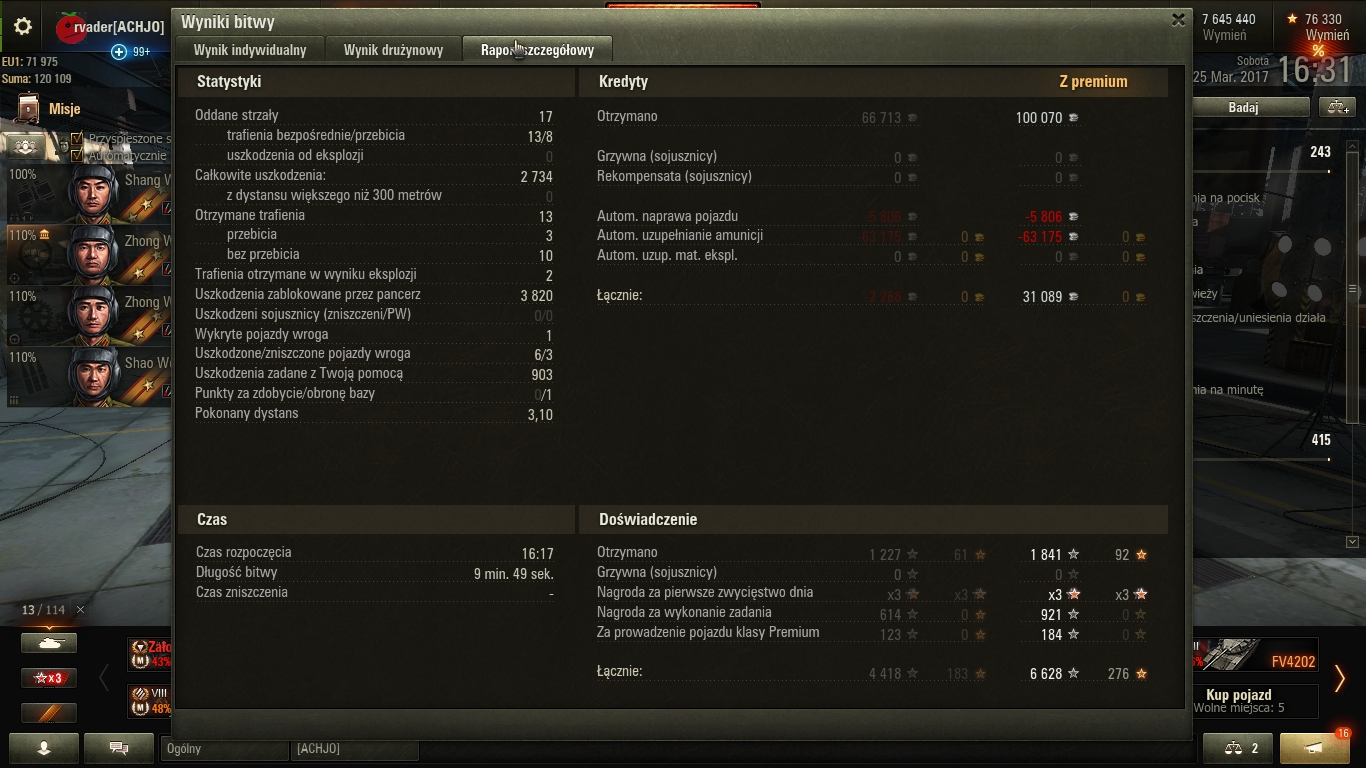This screenshot has width=1366, height=768.
Task: Select the Ogólny chat channel tab
Action: point(225,749)
